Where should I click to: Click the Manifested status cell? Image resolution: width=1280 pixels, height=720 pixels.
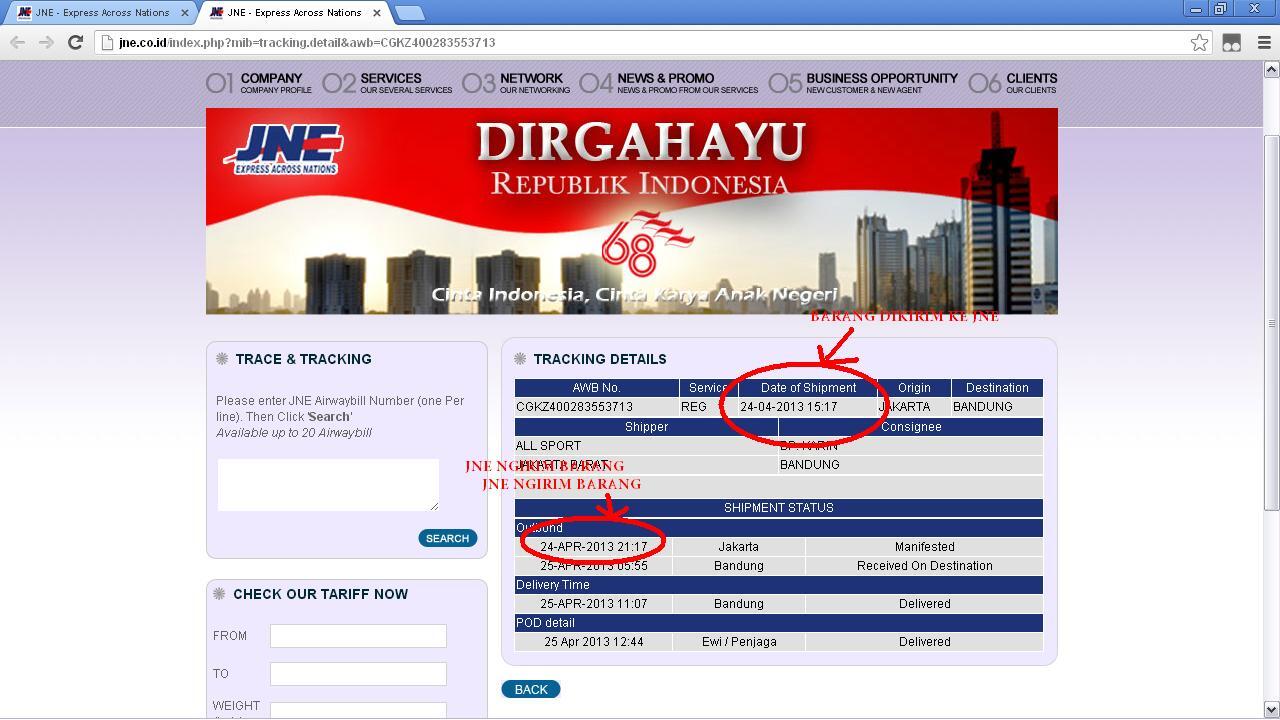[x=924, y=547]
